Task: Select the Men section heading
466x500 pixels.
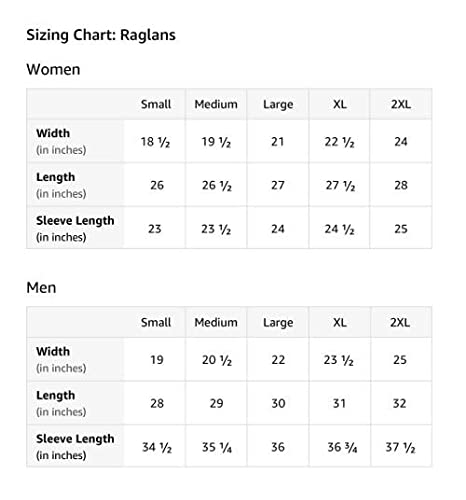Action: tap(41, 288)
